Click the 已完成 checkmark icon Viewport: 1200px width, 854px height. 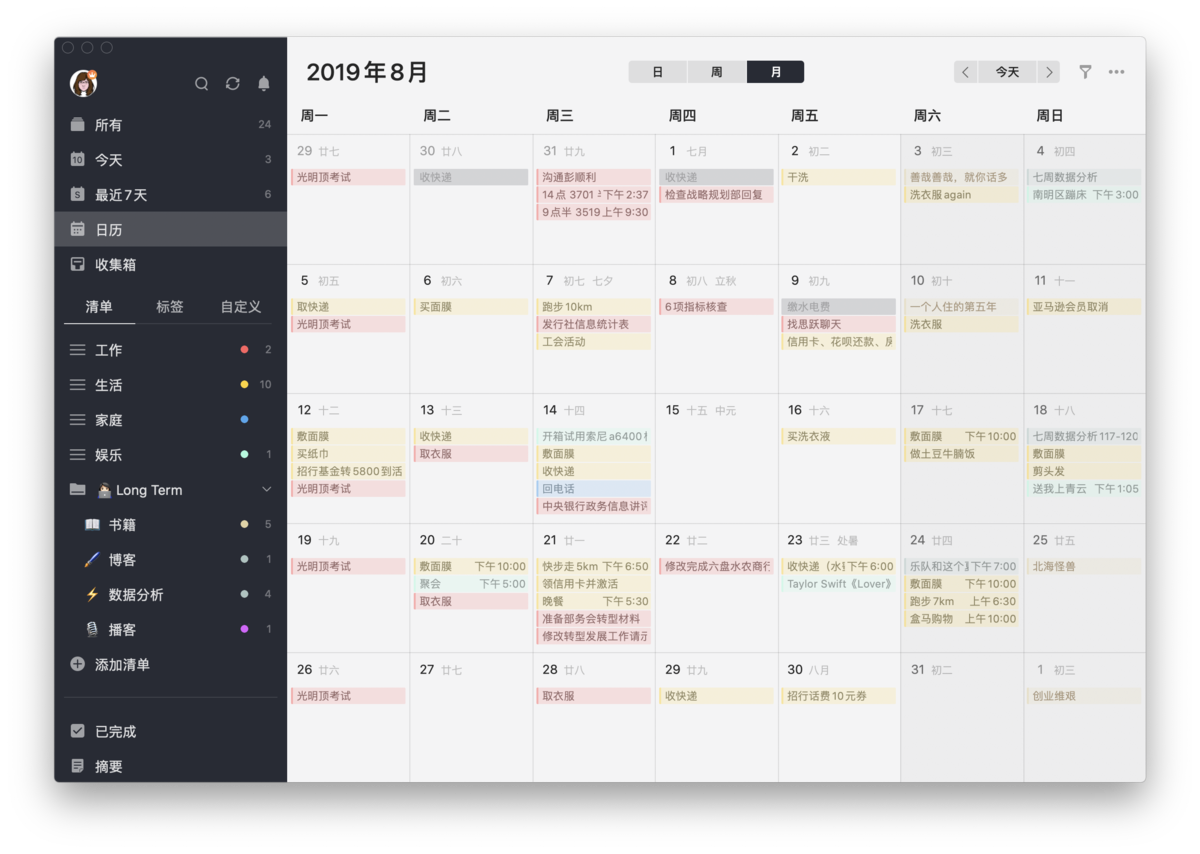[x=78, y=732]
